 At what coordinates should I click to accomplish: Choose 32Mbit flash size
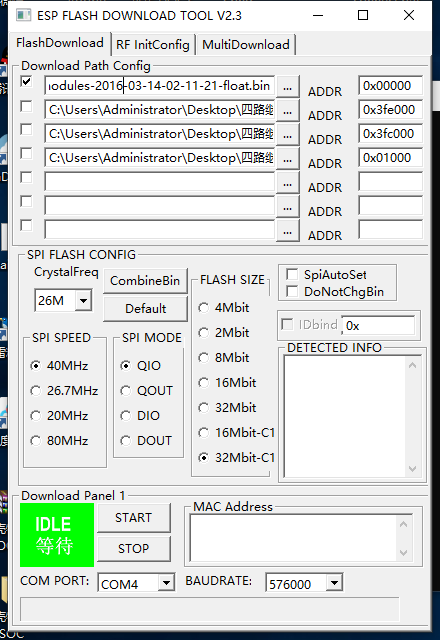(203, 407)
